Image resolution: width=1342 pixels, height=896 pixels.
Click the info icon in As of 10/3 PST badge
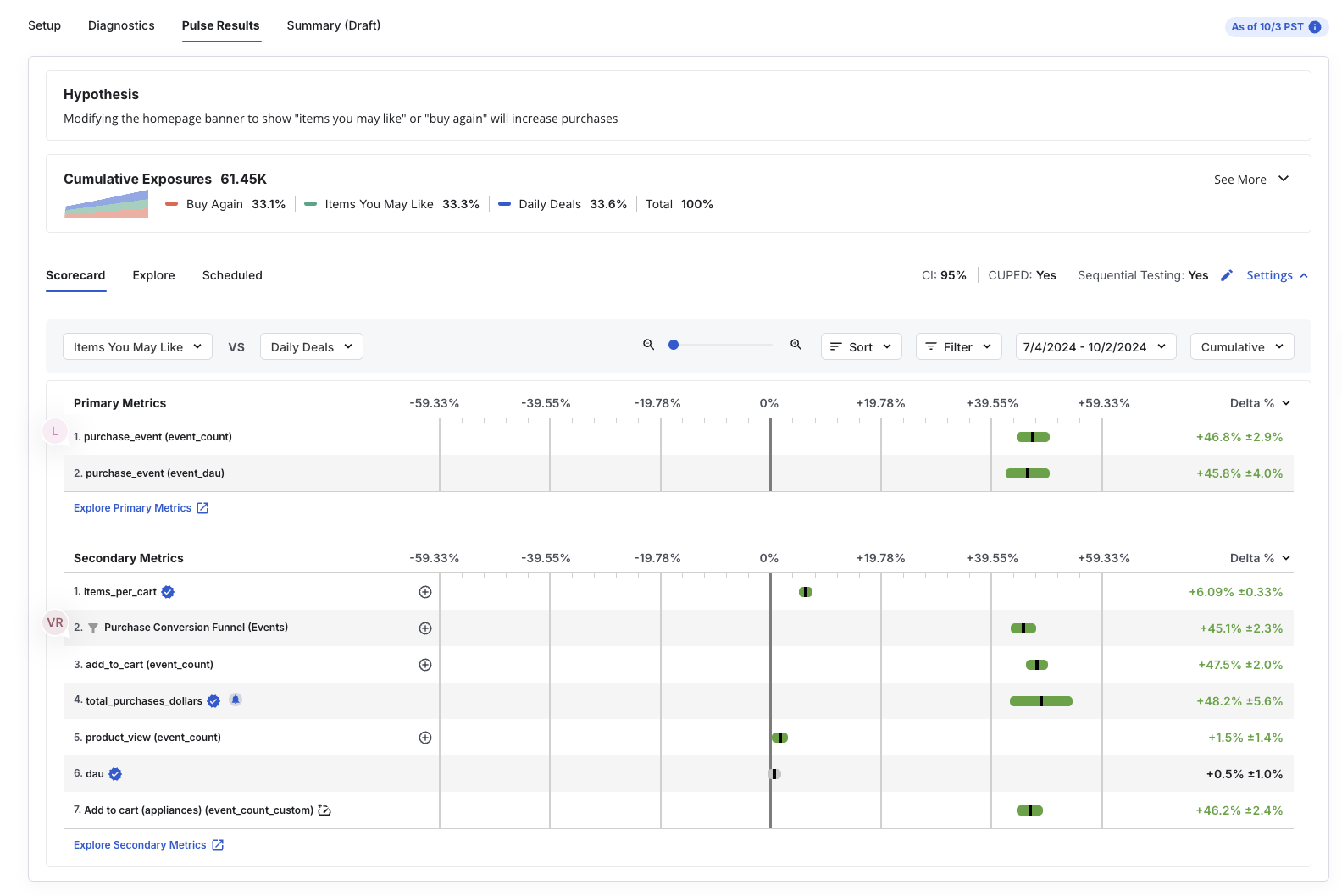click(1315, 27)
